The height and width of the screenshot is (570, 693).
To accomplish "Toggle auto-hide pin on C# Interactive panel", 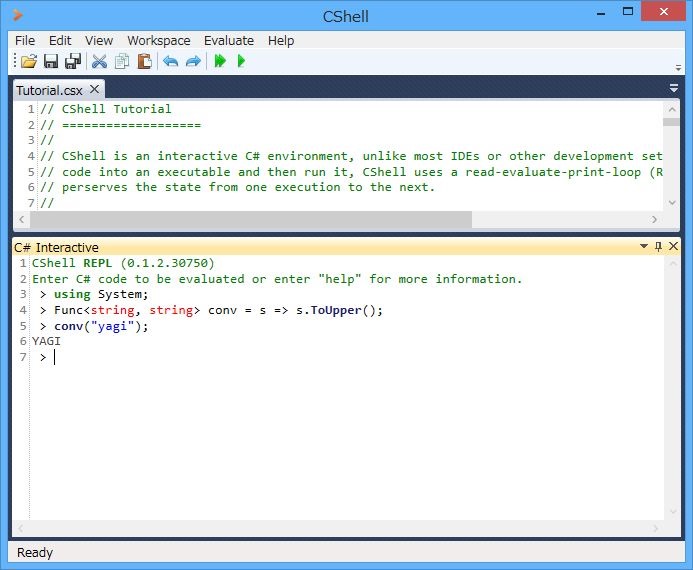I will pos(658,247).
